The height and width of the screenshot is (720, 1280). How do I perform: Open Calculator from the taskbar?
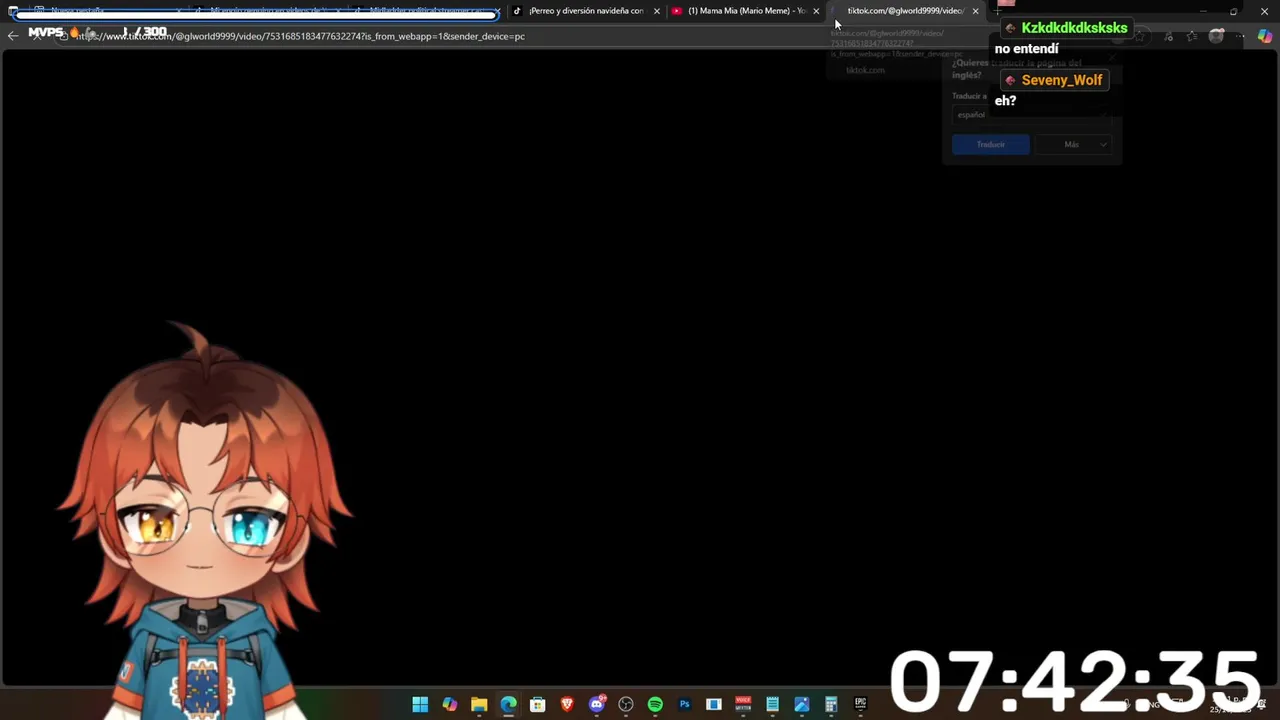(831, 704)
